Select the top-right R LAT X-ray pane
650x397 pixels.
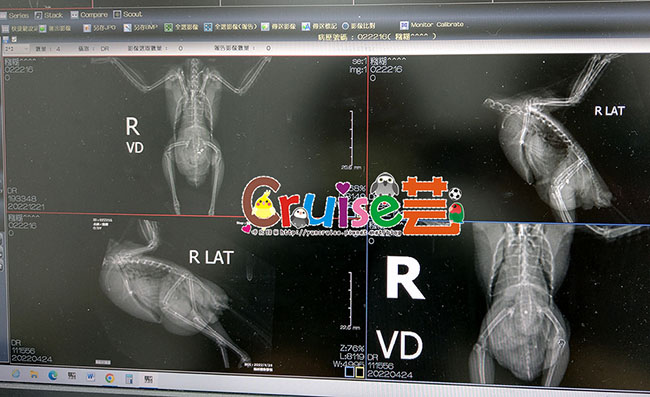tap(509, 138)
